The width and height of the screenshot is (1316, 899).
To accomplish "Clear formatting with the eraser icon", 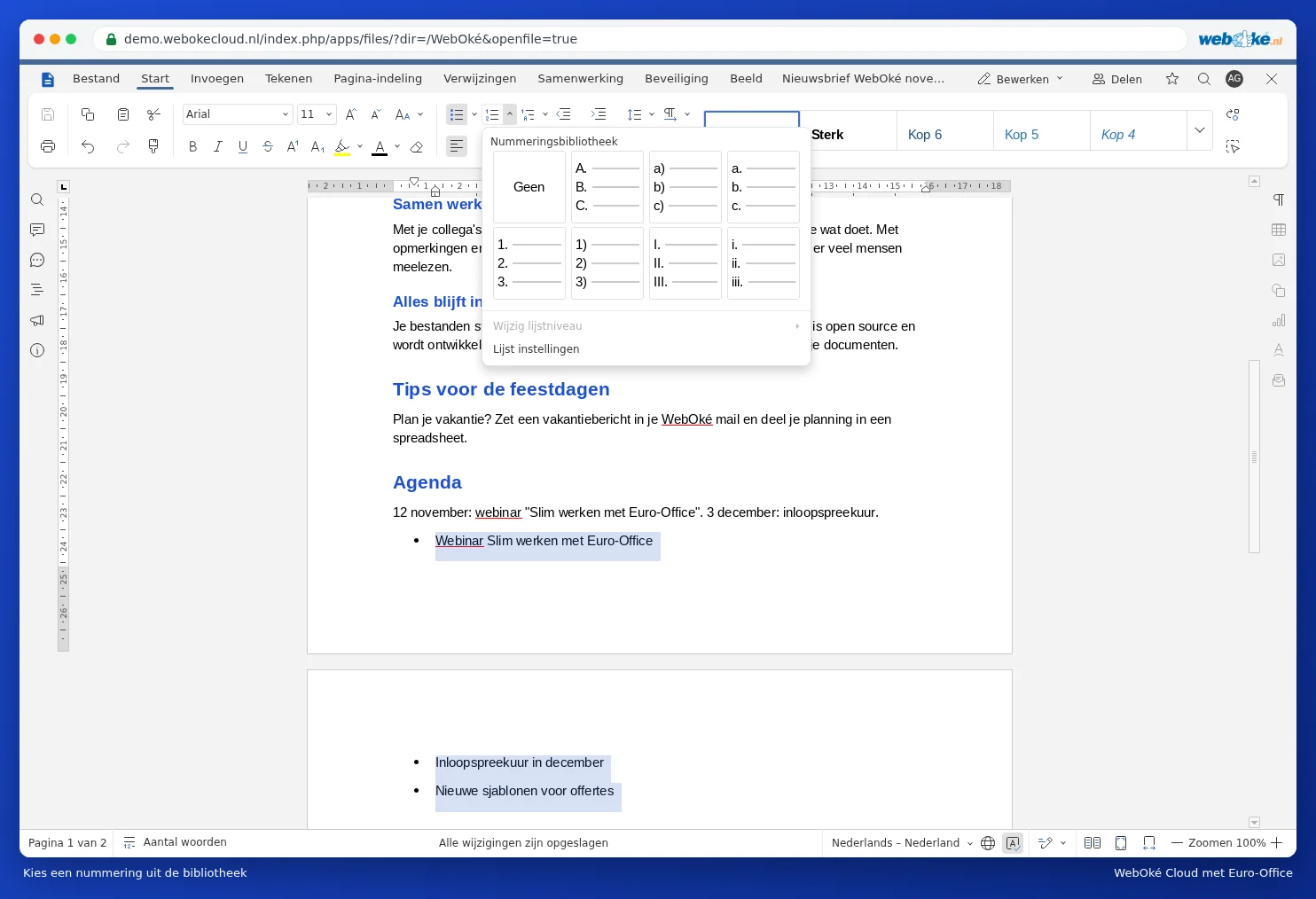I will (417, 146).
